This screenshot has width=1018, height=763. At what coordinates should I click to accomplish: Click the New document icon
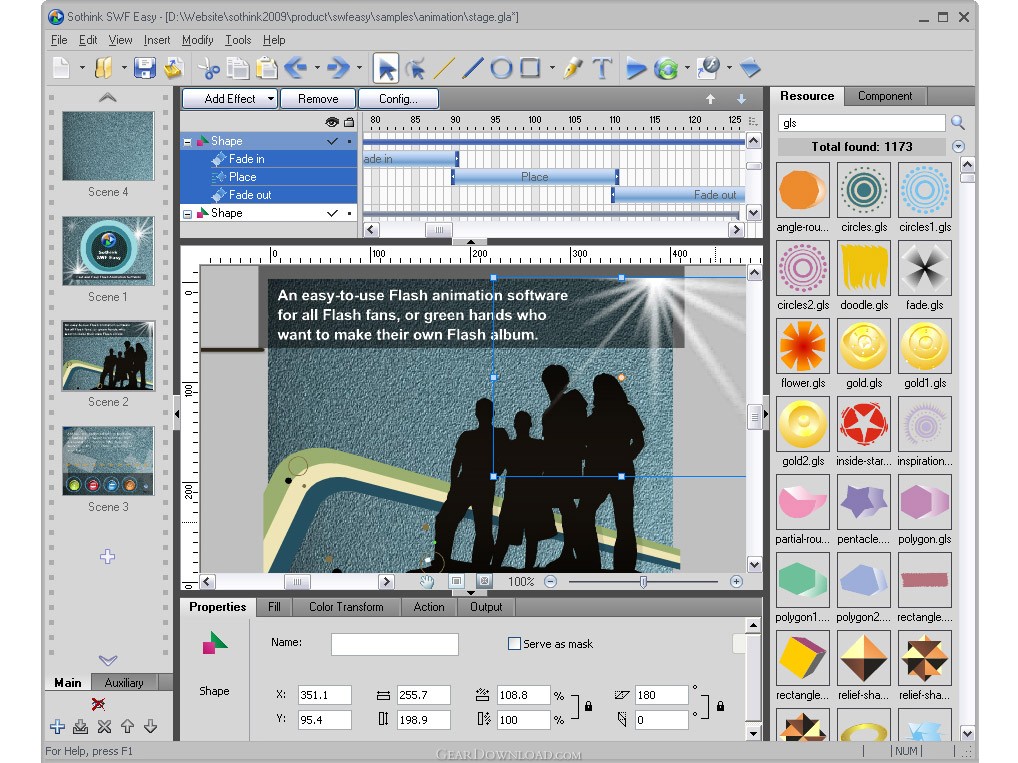(61, 68)
